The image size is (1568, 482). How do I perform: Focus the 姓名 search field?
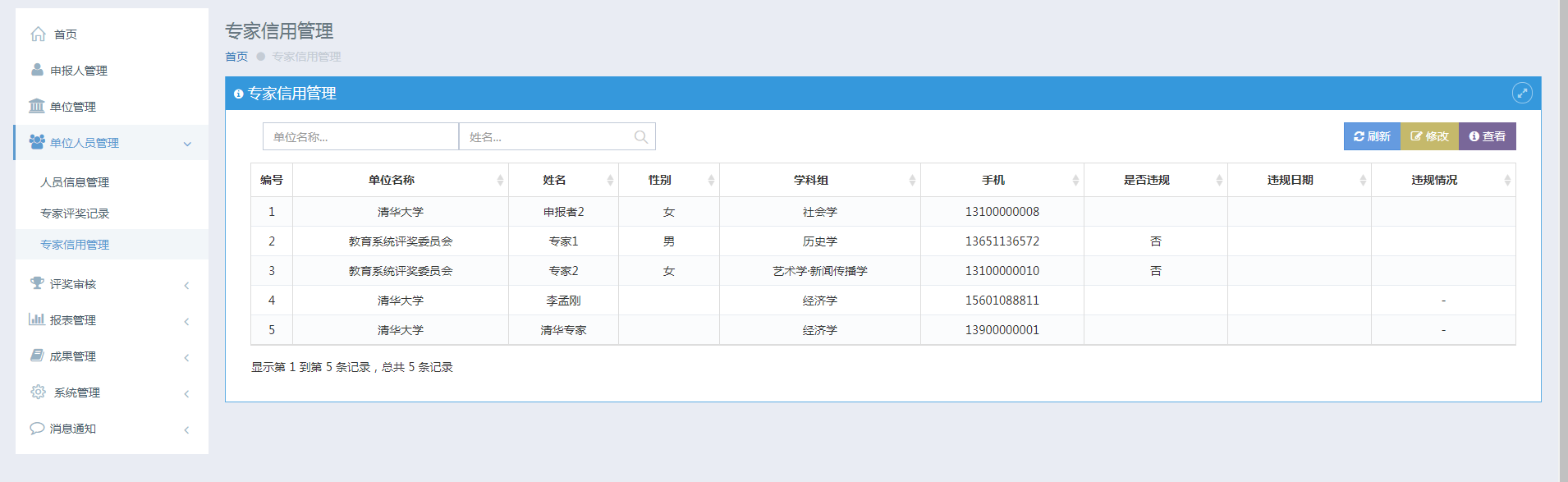point(557,136)
